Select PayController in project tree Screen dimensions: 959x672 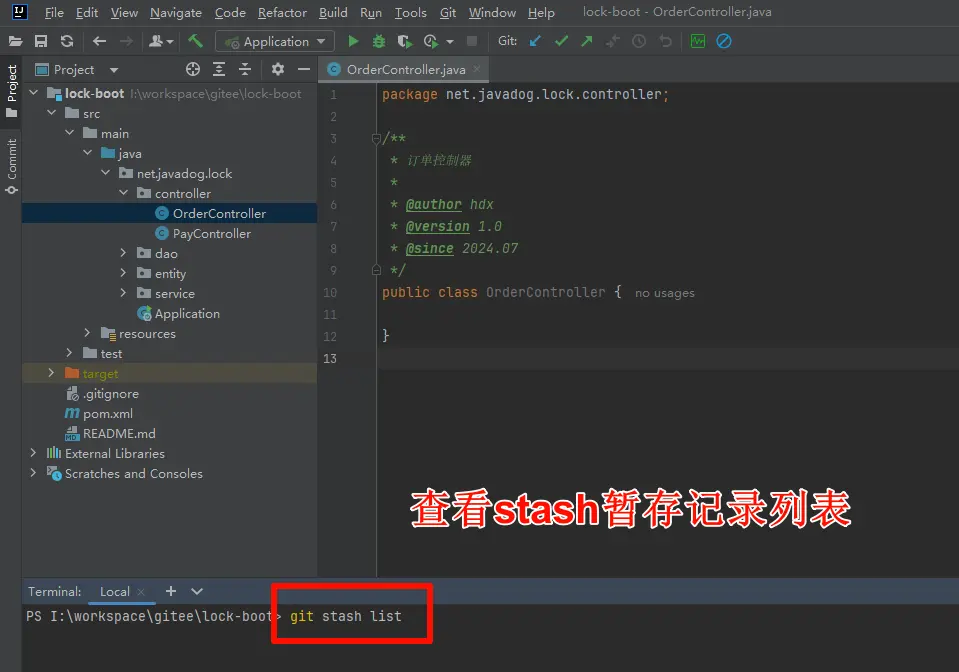[x=211, y=233]
